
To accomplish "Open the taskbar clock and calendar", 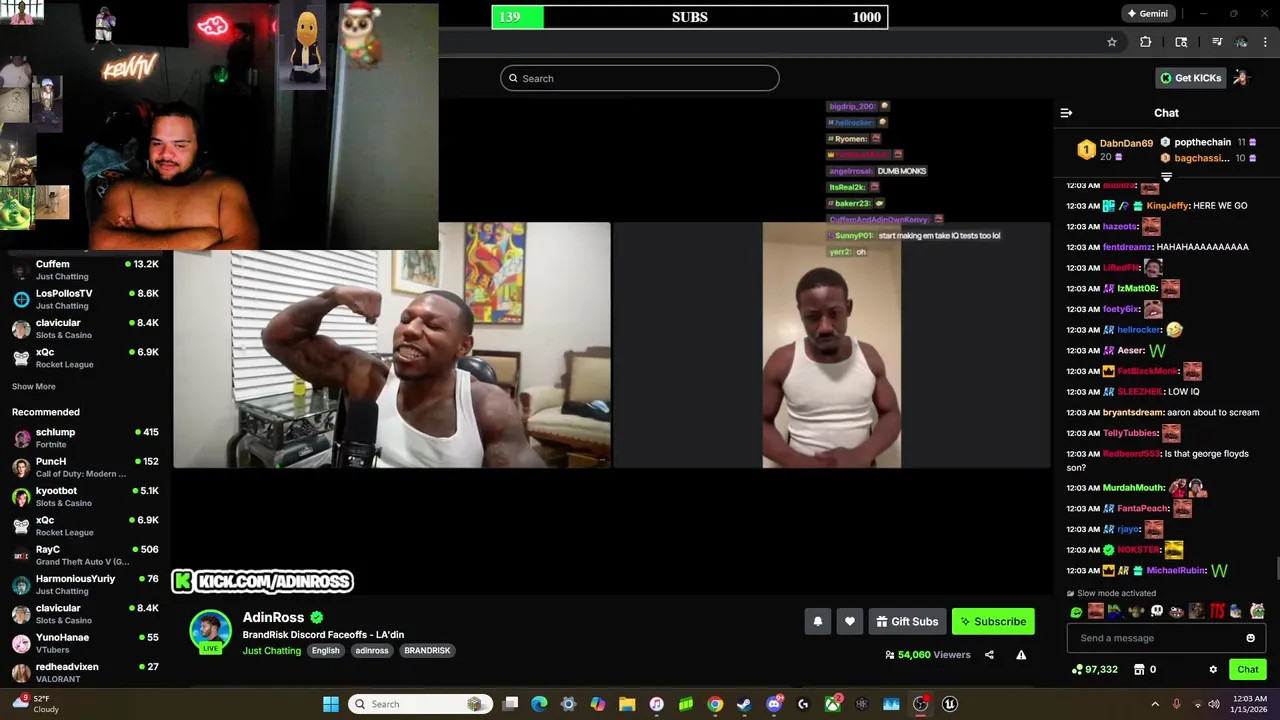I will 1250,704.
